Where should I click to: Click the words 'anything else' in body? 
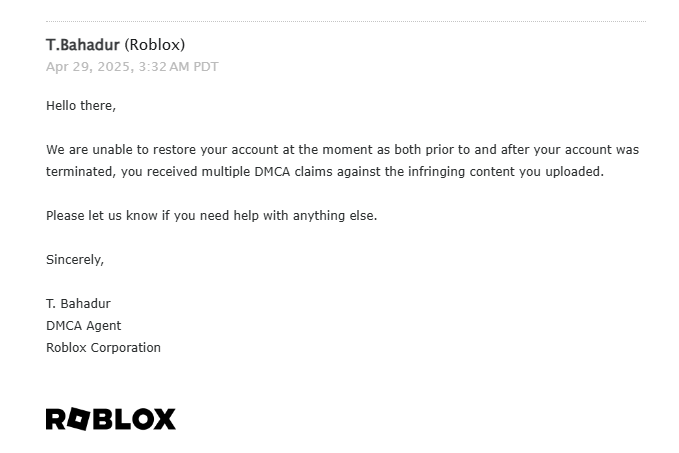(x=335, y=216)
